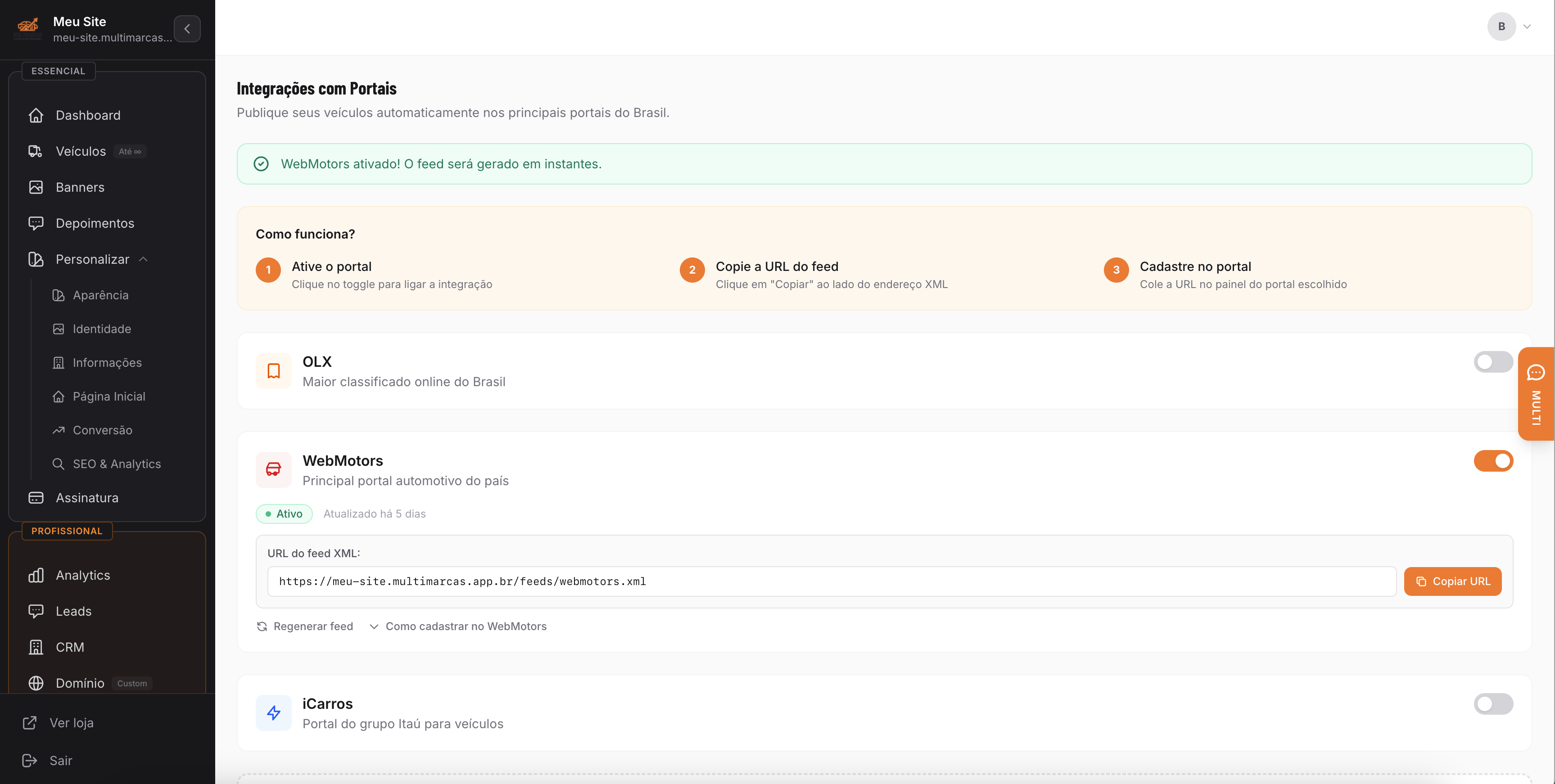Click the Conversão trend arrow icon
The image size is (1555, 784).
click(59, 430)
